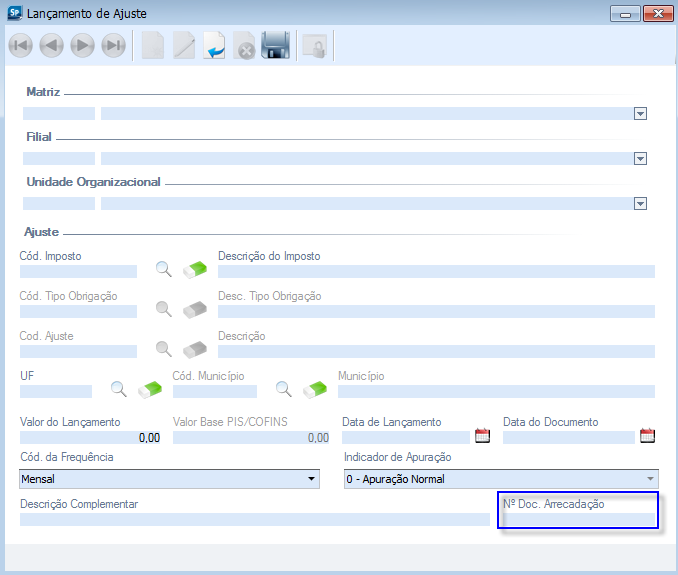
Task: Click the Filial code field
Action: coord(59,159)
